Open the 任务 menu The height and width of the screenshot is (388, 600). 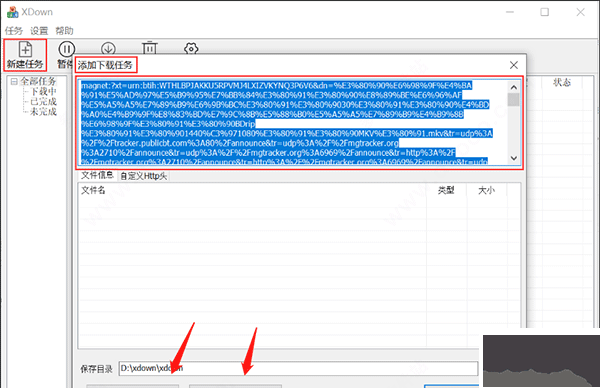pos(14,31)
